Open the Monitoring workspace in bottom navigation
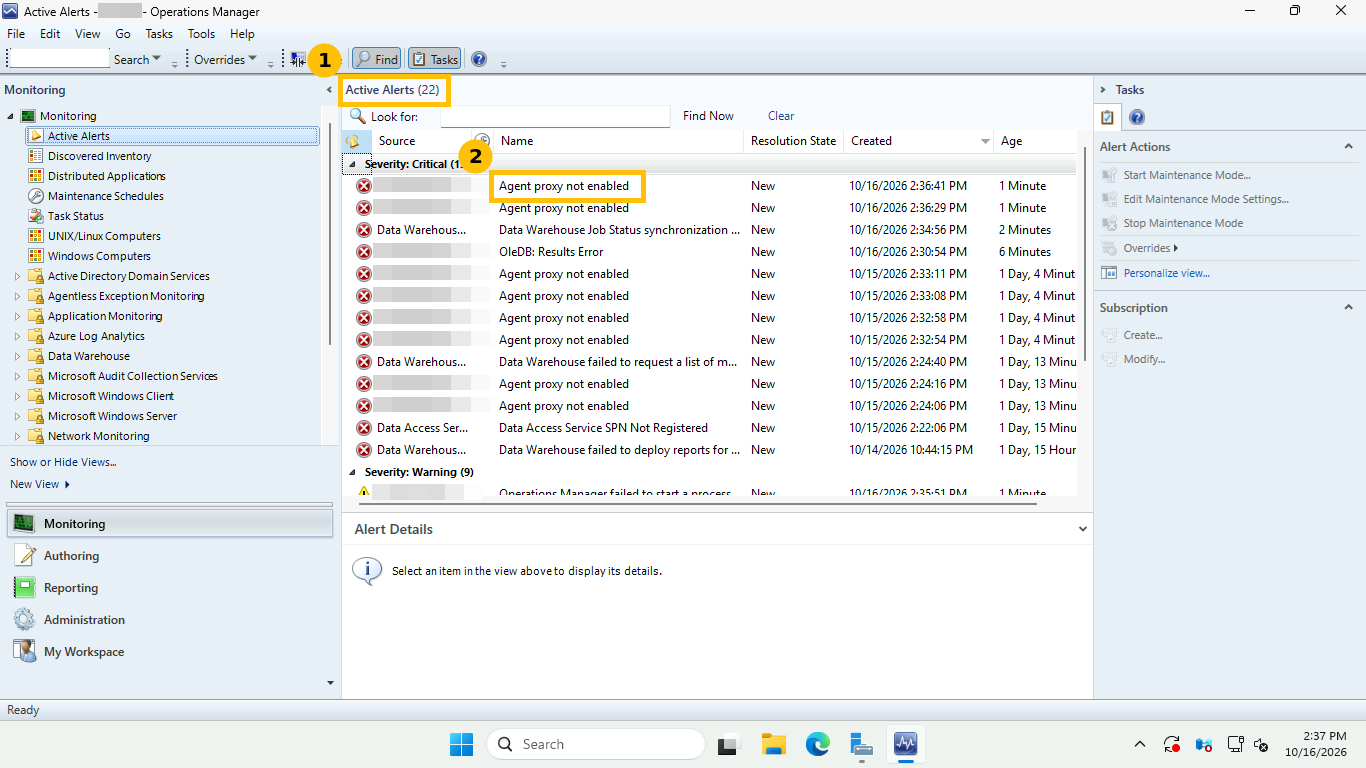 pos(170,524)
